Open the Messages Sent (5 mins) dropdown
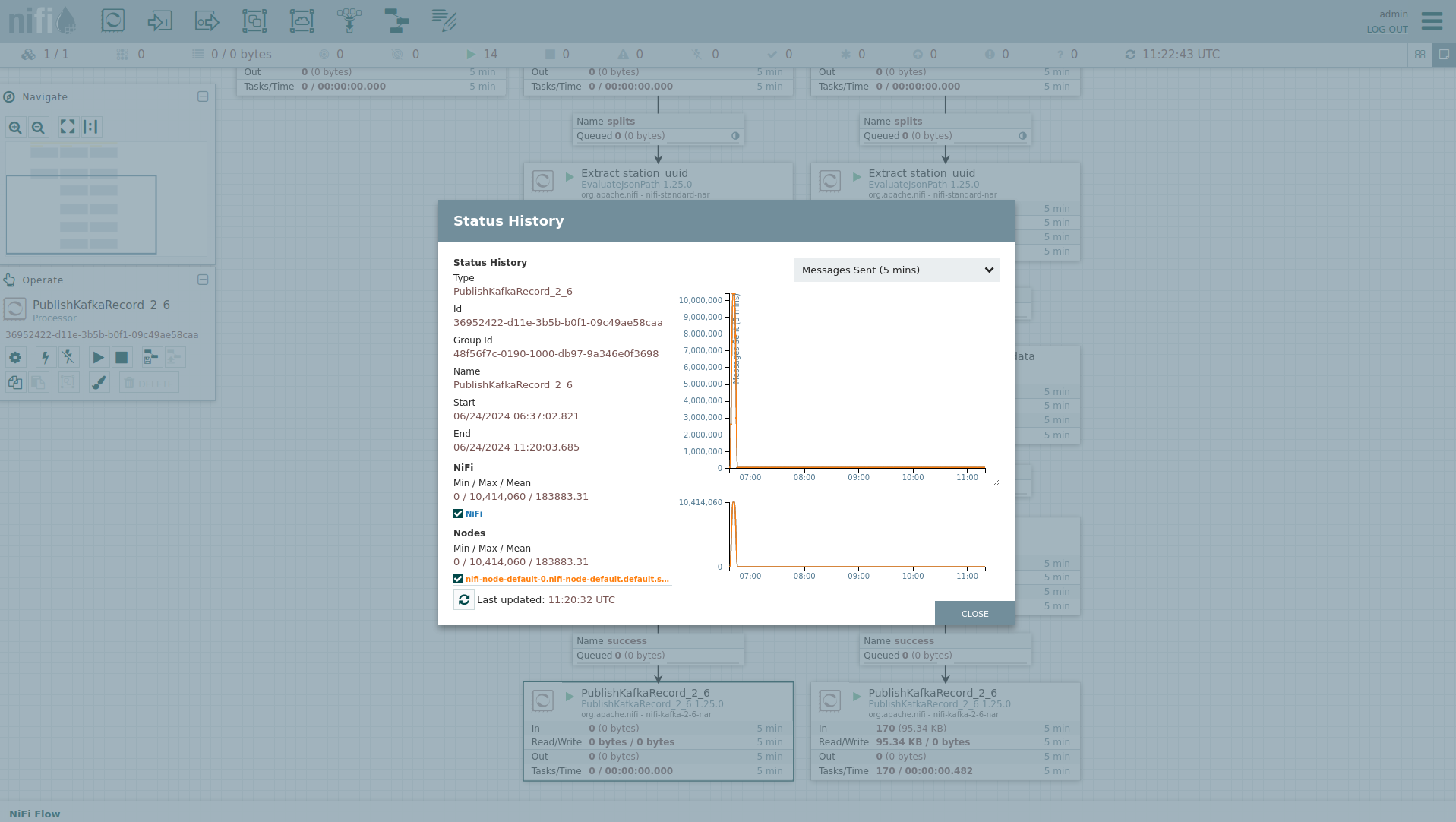The width and height of the screenshot is (1456, 822). click(896, 270)
